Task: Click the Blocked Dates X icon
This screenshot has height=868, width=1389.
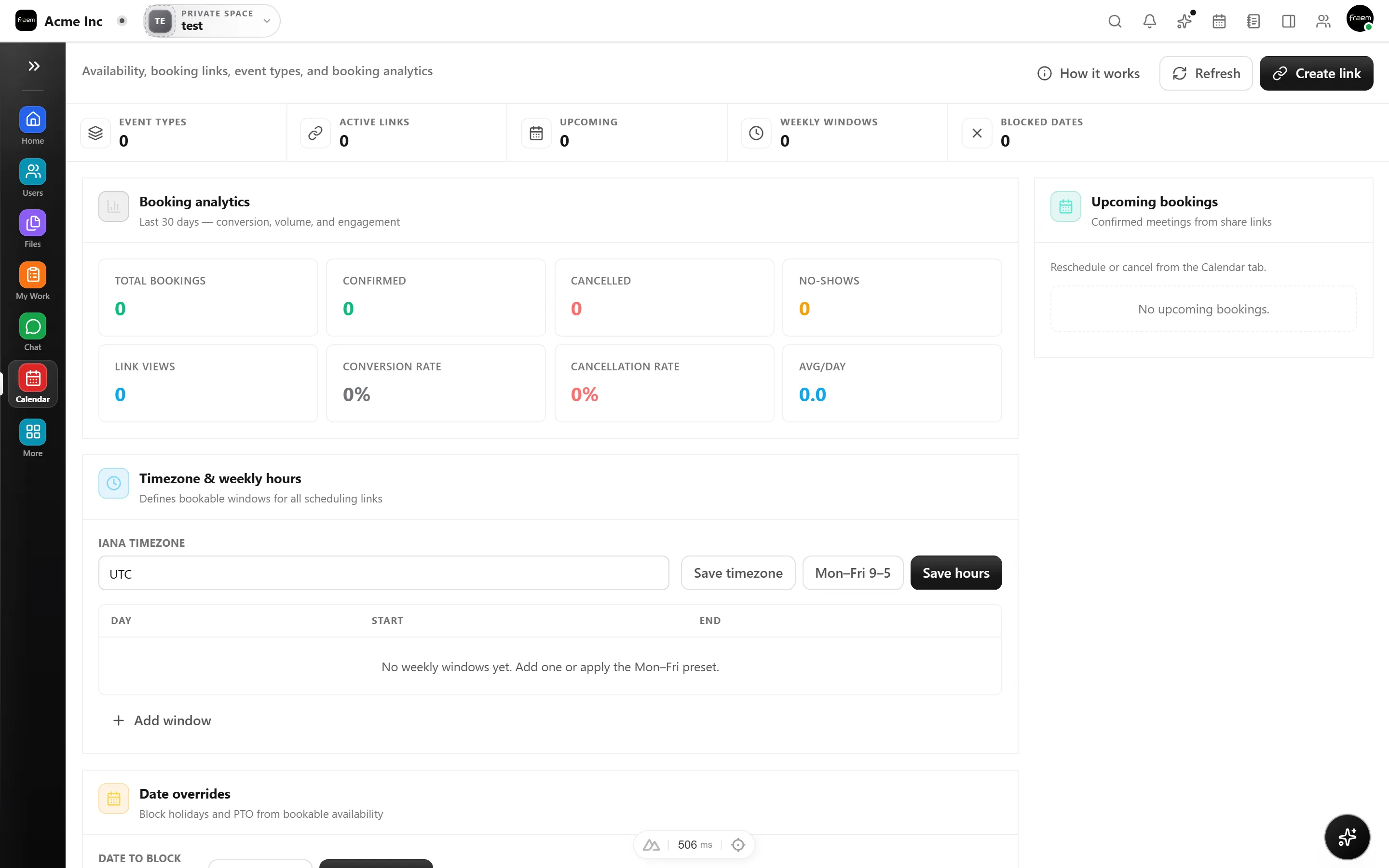Action: pos(977,133)
